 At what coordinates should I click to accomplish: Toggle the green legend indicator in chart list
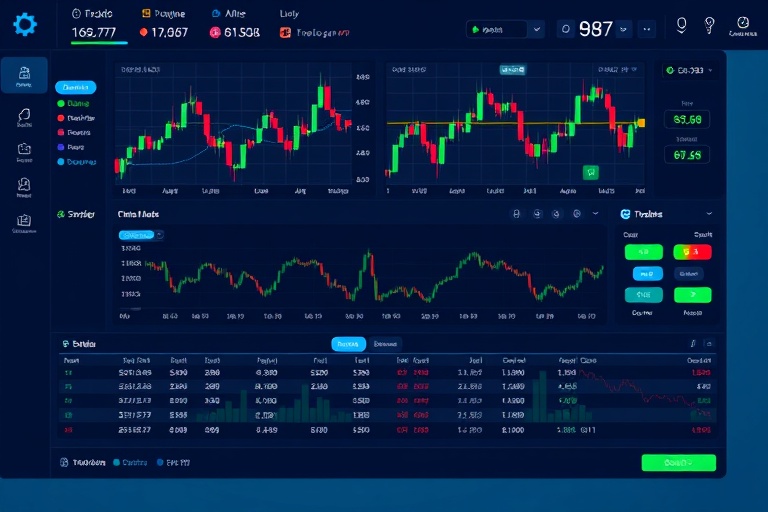[61, 103]
